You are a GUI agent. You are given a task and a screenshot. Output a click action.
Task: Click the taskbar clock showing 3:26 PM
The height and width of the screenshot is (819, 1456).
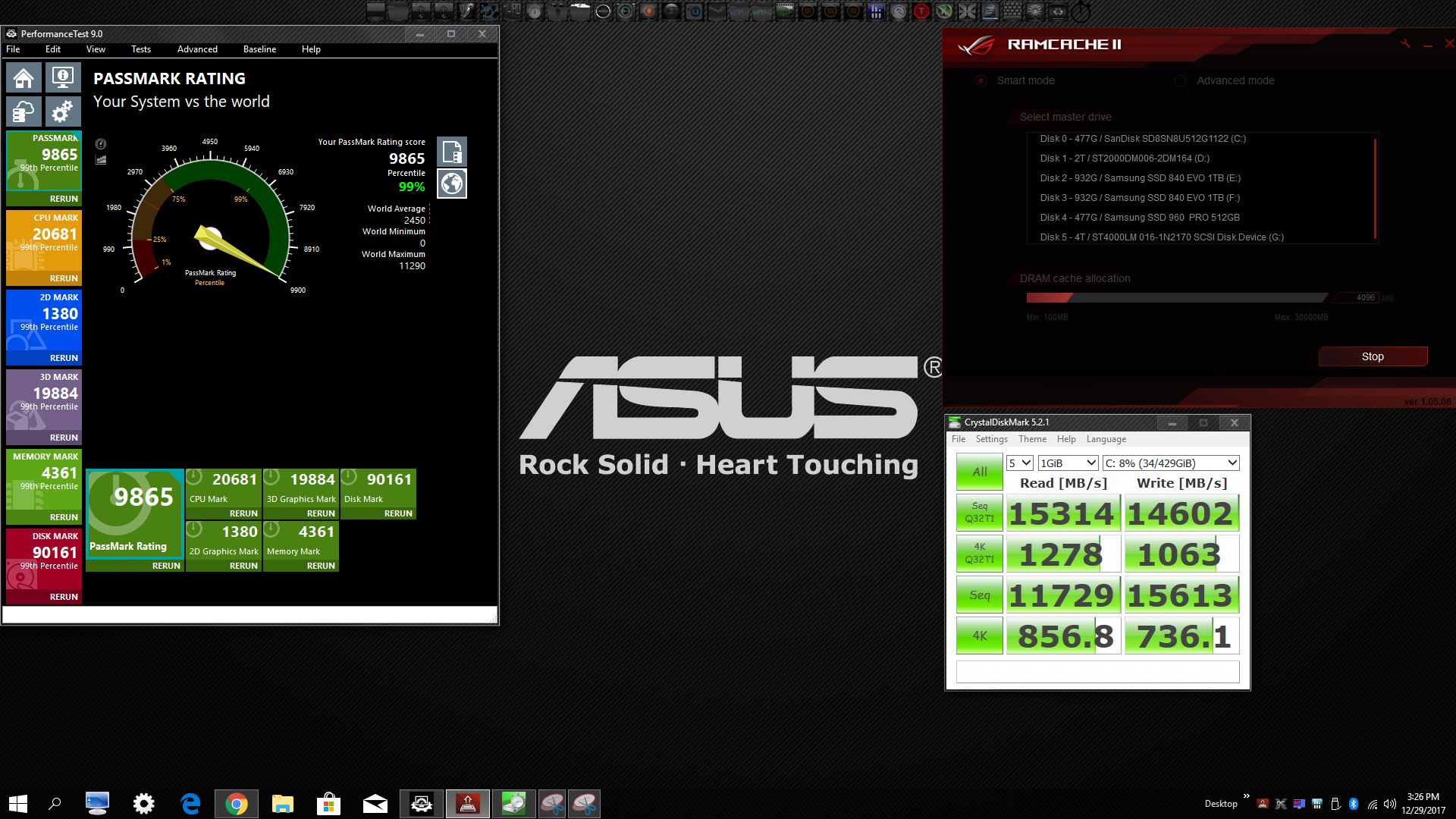click(x=1423, y=804)
